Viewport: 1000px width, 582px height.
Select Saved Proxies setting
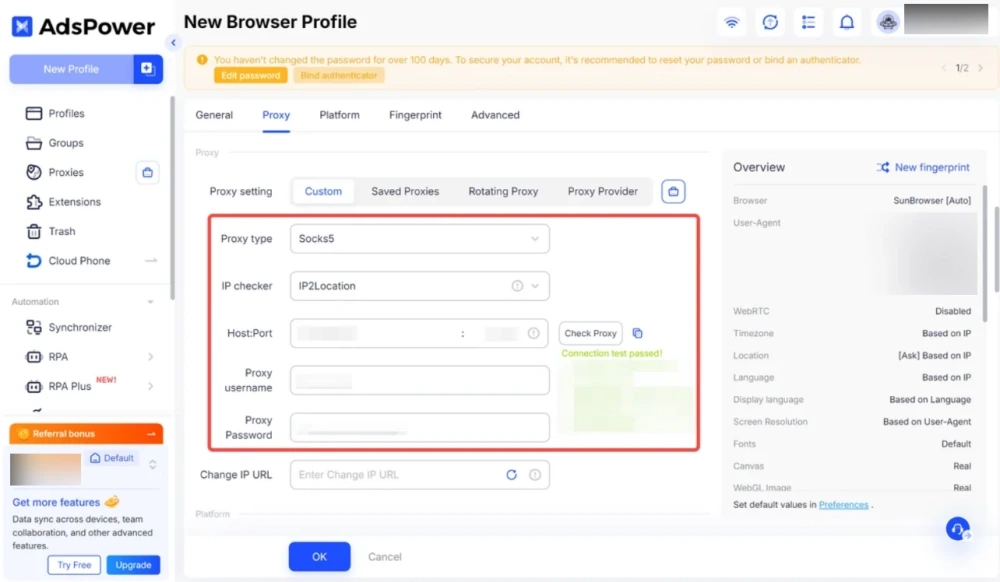pos(405,191)
